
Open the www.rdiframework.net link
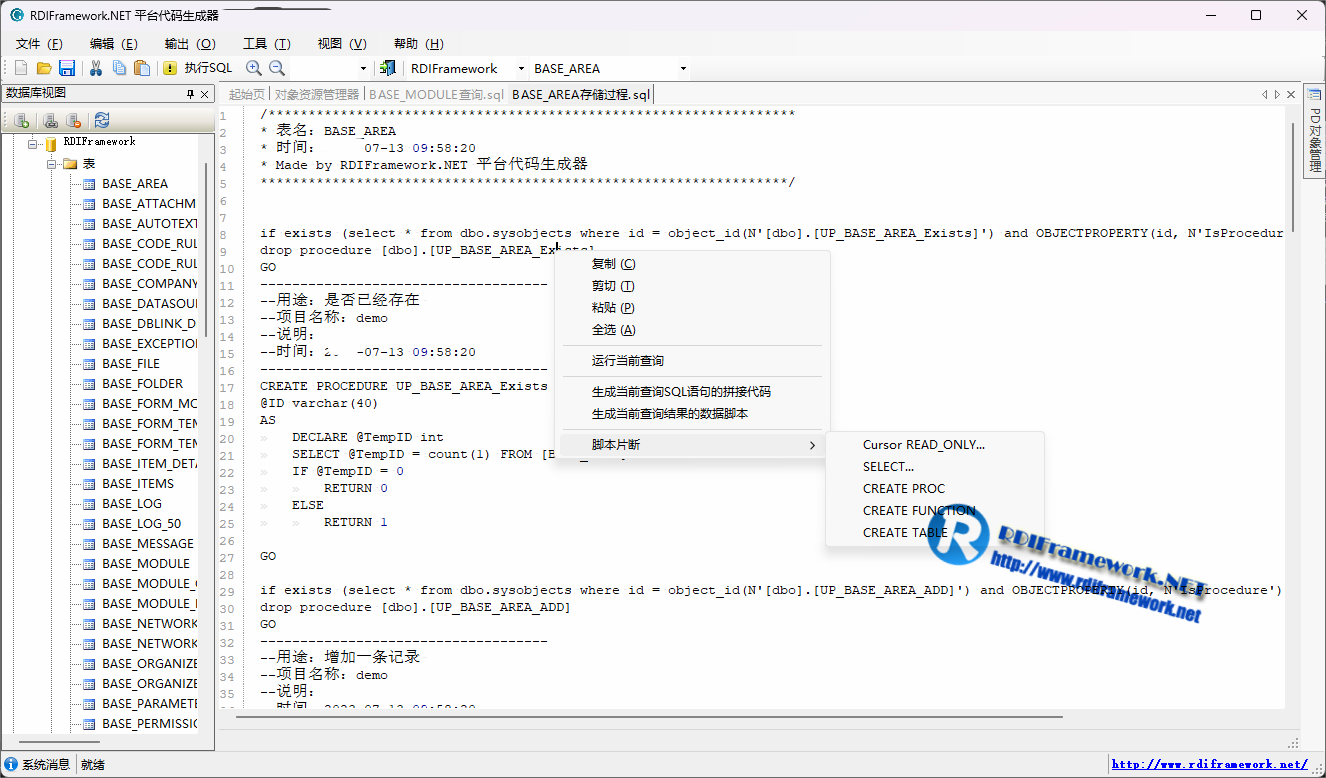[x=1209, y=764]
